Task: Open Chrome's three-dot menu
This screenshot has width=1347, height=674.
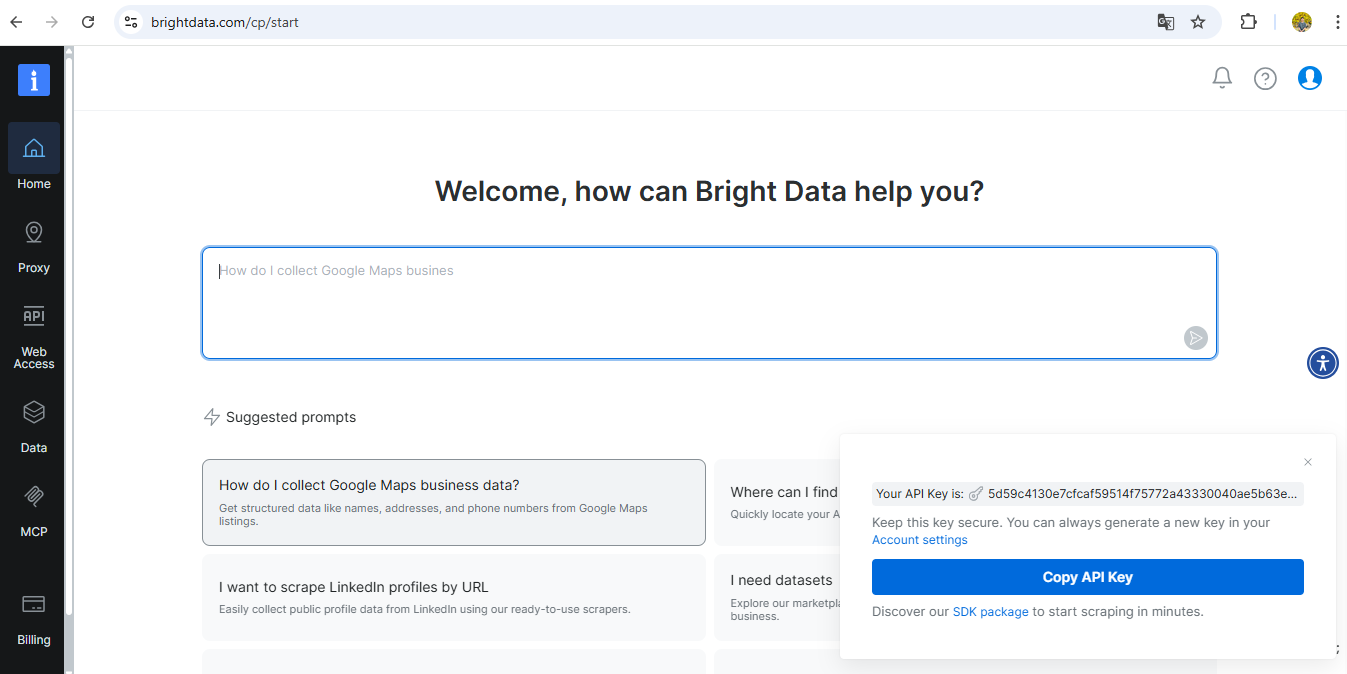Action: click(1338, 20)
